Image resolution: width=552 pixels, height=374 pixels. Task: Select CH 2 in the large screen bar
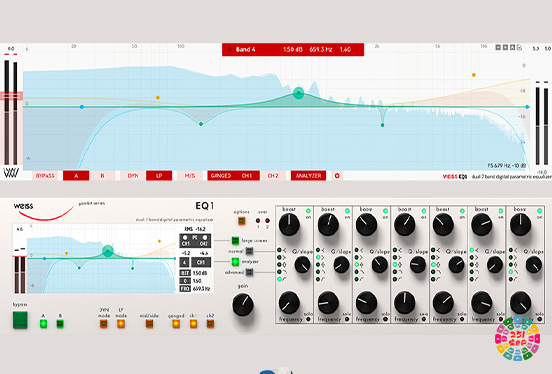point(273,175)
